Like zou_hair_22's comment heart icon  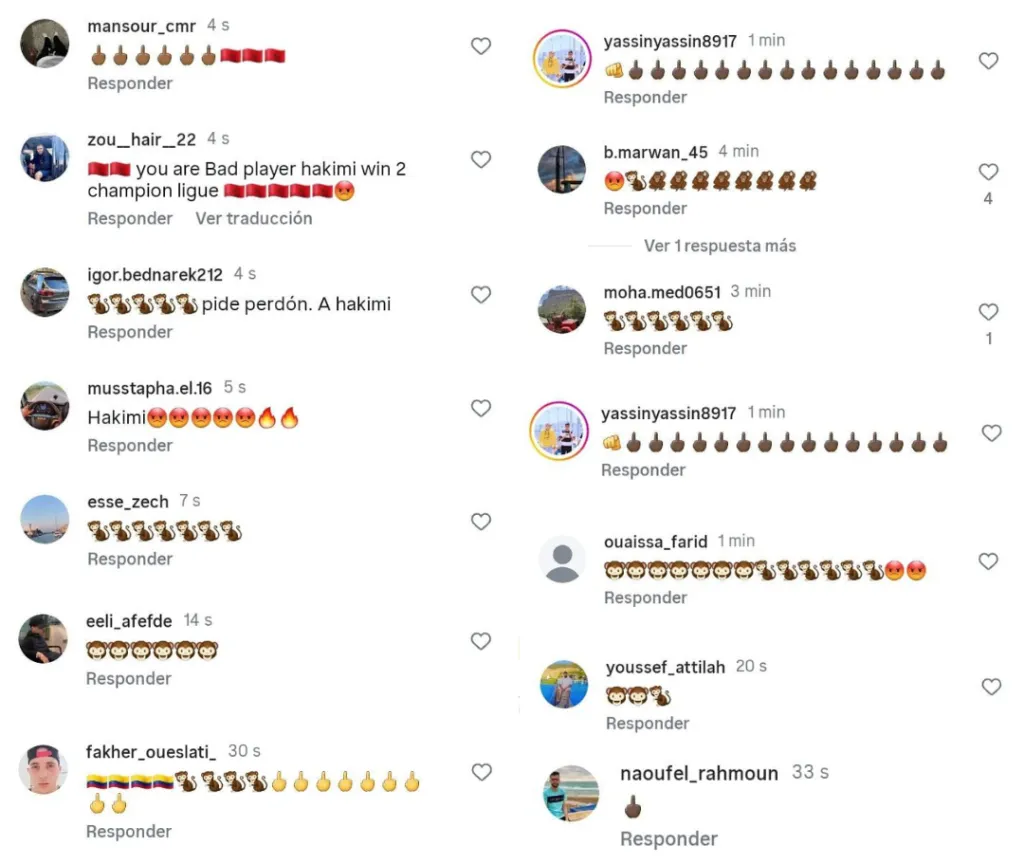pos(481,159)
